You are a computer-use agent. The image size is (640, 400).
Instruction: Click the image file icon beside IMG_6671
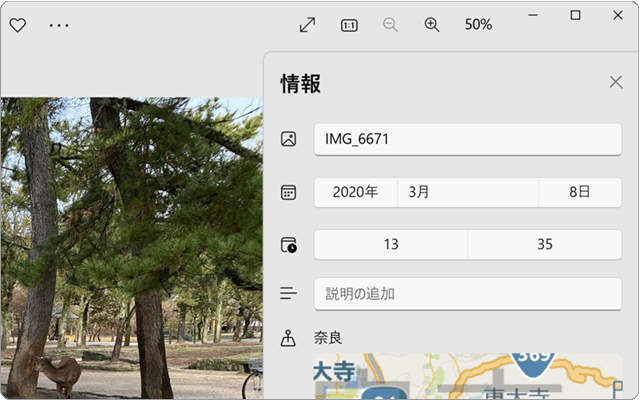point(289,139)
